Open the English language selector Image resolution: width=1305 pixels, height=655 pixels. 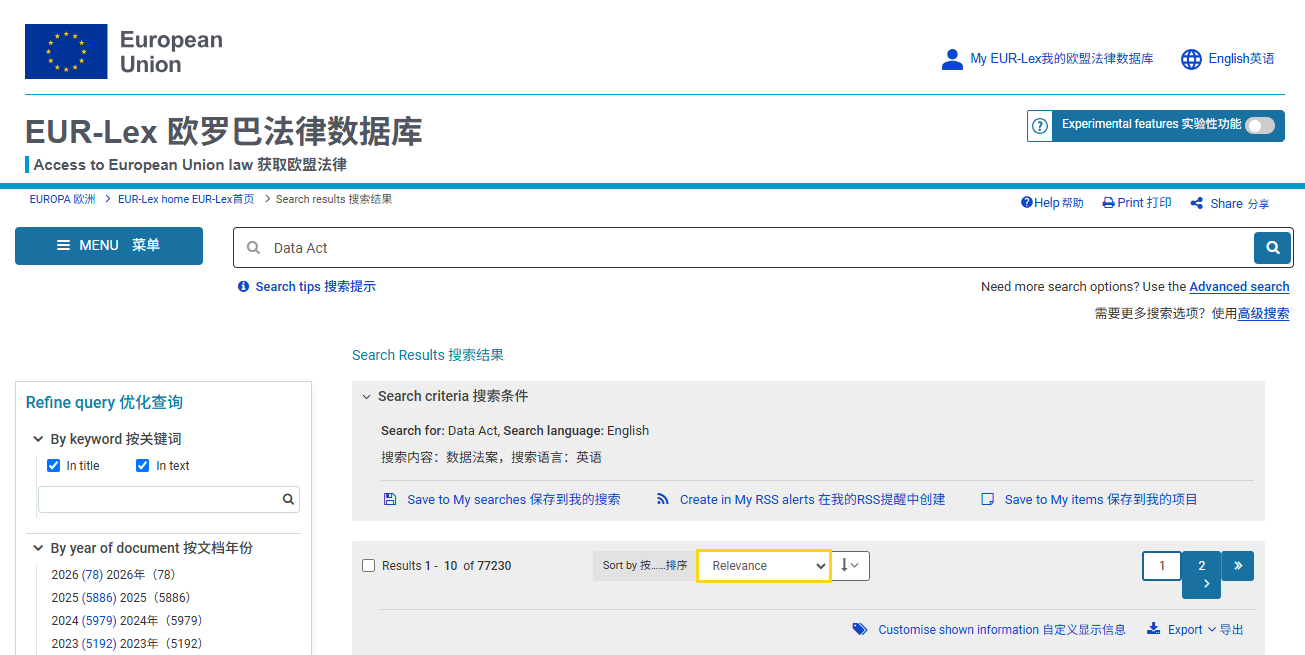(1227, 59)
